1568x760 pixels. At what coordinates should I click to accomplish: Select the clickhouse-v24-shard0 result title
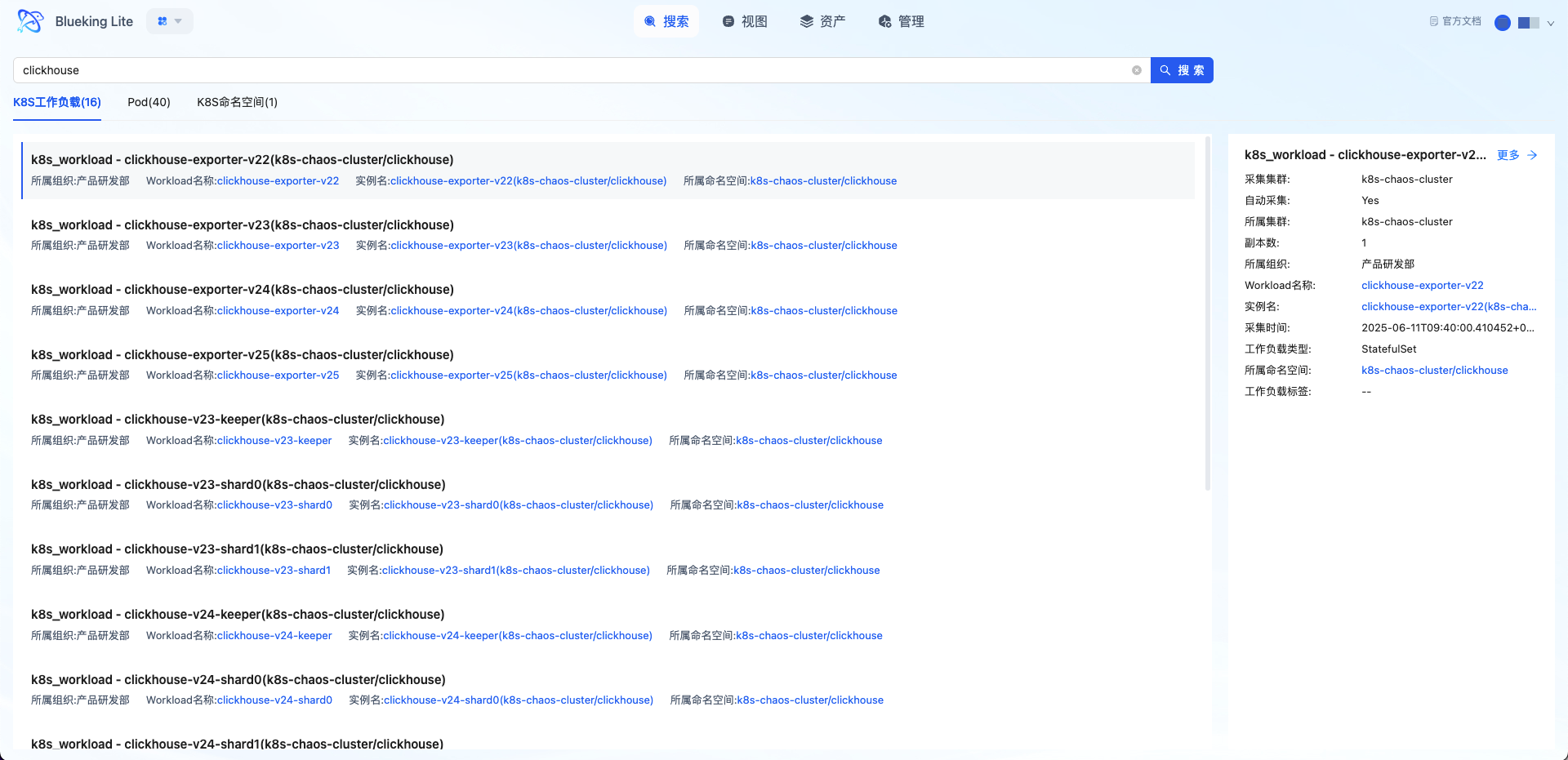(x=238, y=679)
